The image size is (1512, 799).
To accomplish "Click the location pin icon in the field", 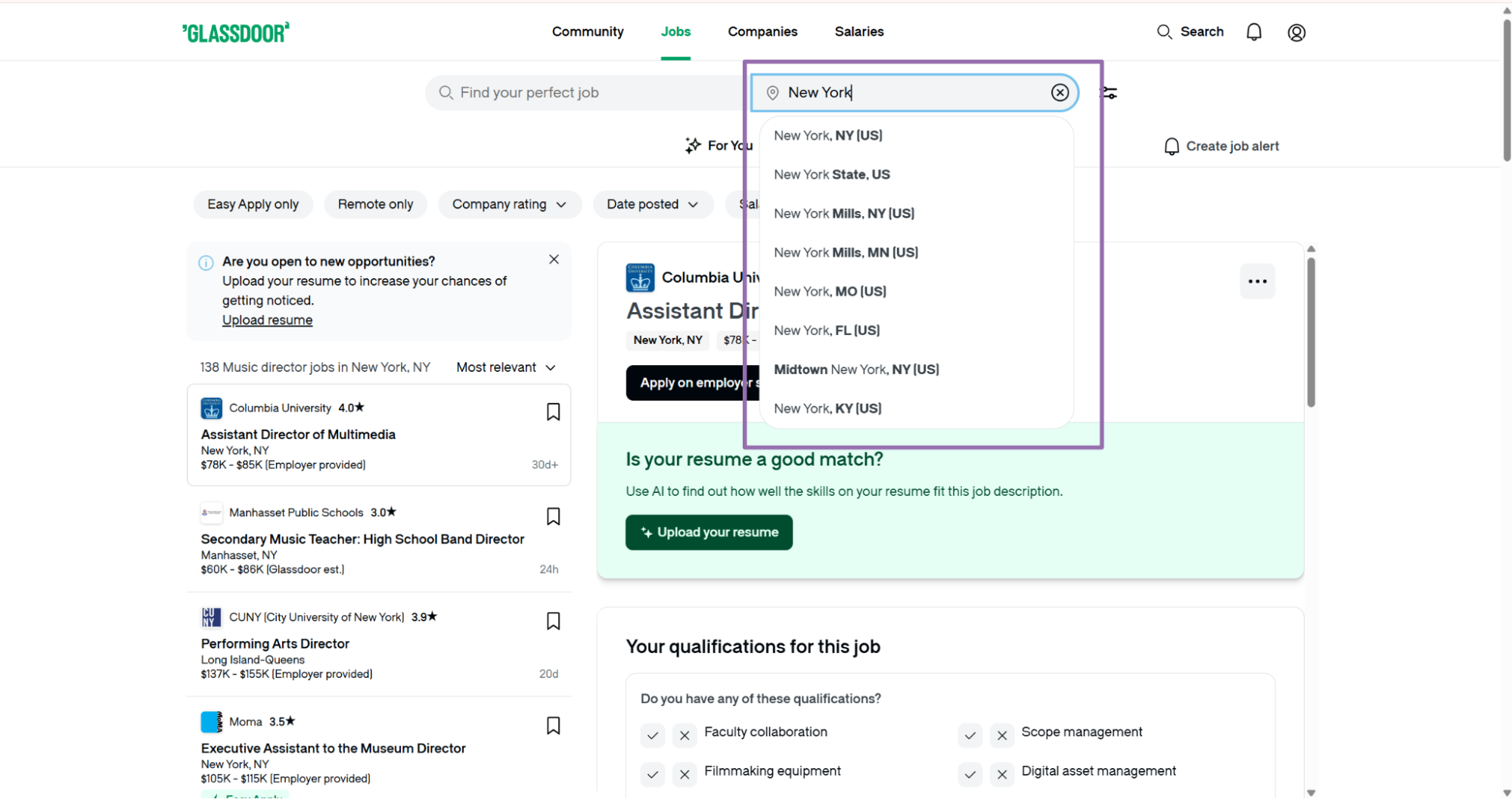I will coord(772,93).
